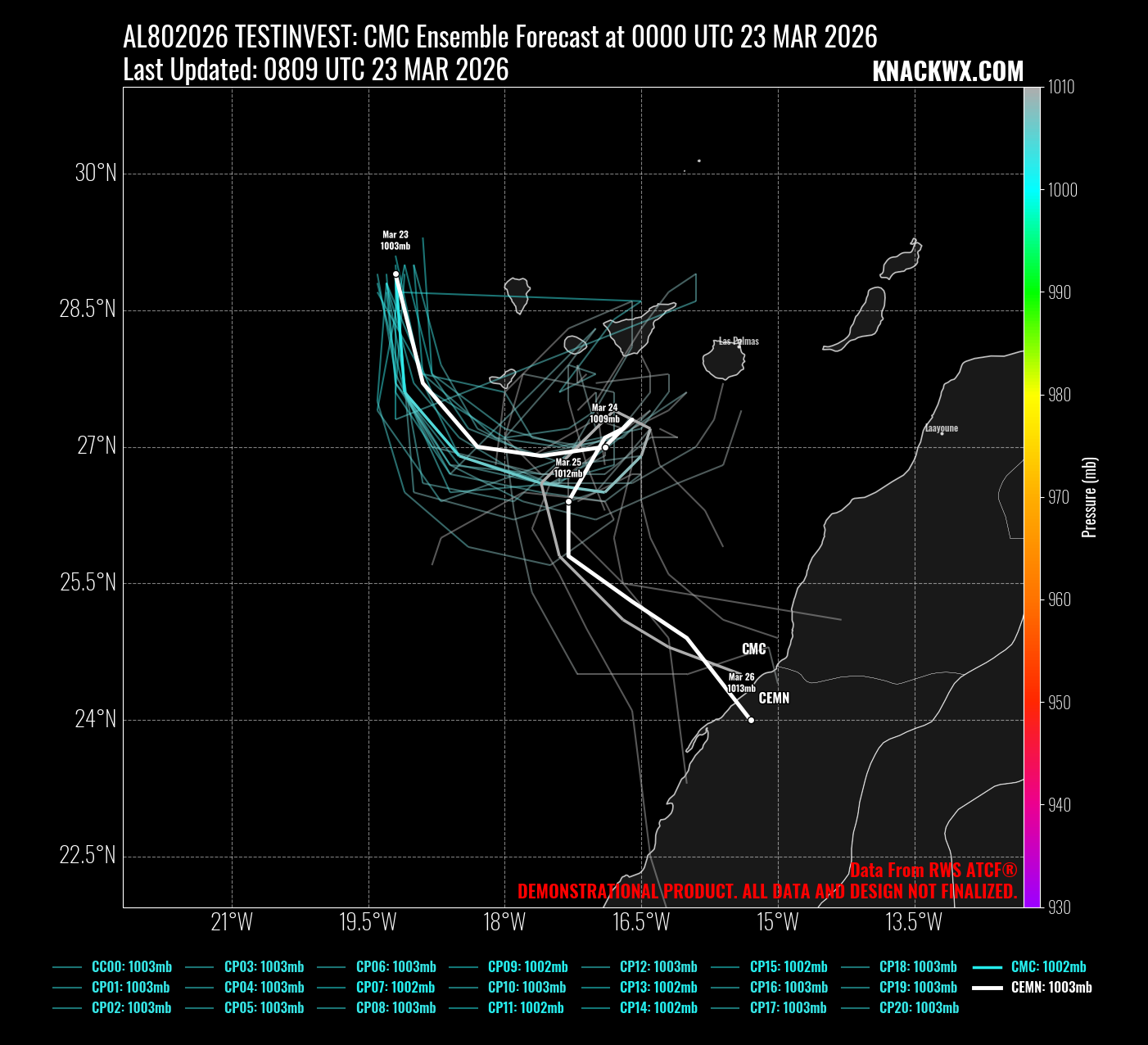The width and height of the screenshot is (1148, 1045).
Task: Select the Mar 25 1012mb track point
Action: pos(568,502)
